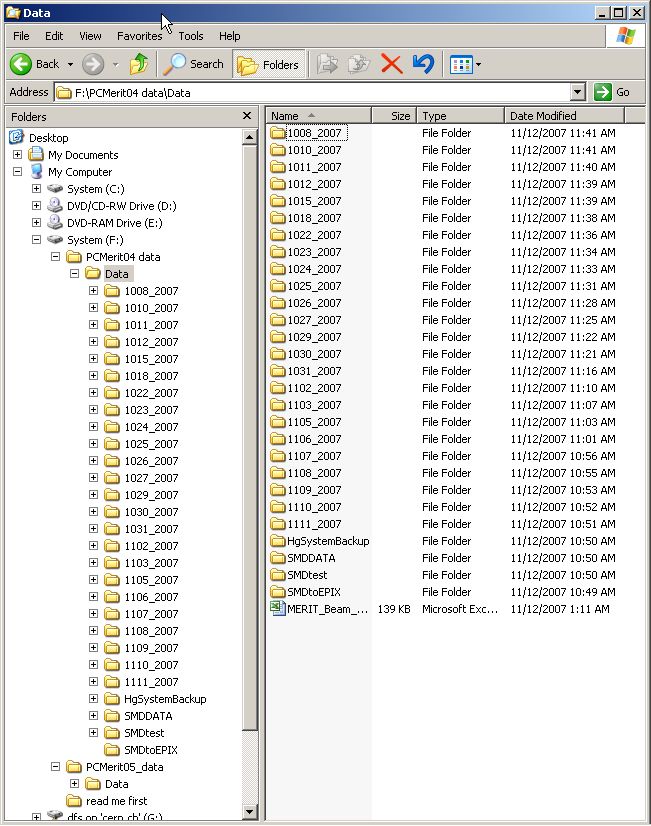Click the Address path field
The width and height of the screenshot is (651, 826).
tap(314, 93)
